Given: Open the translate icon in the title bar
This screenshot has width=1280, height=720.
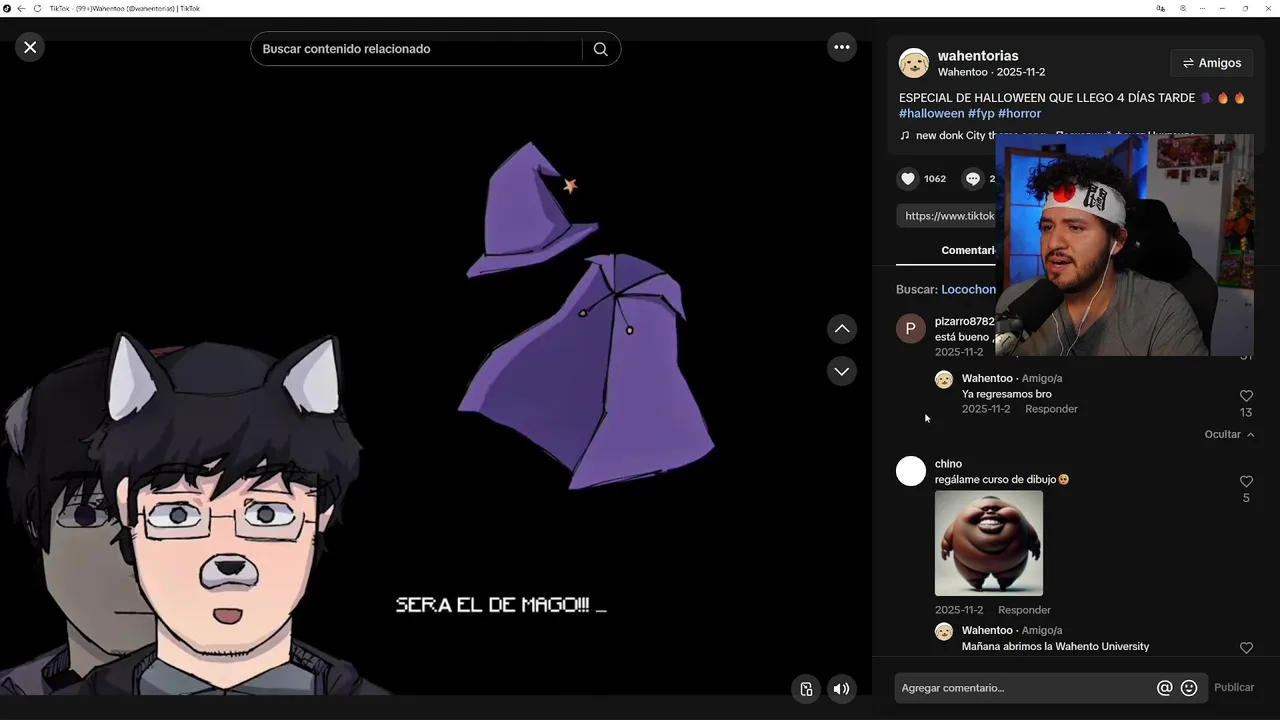Looking at the screenshot, I should click(1160, 8).
